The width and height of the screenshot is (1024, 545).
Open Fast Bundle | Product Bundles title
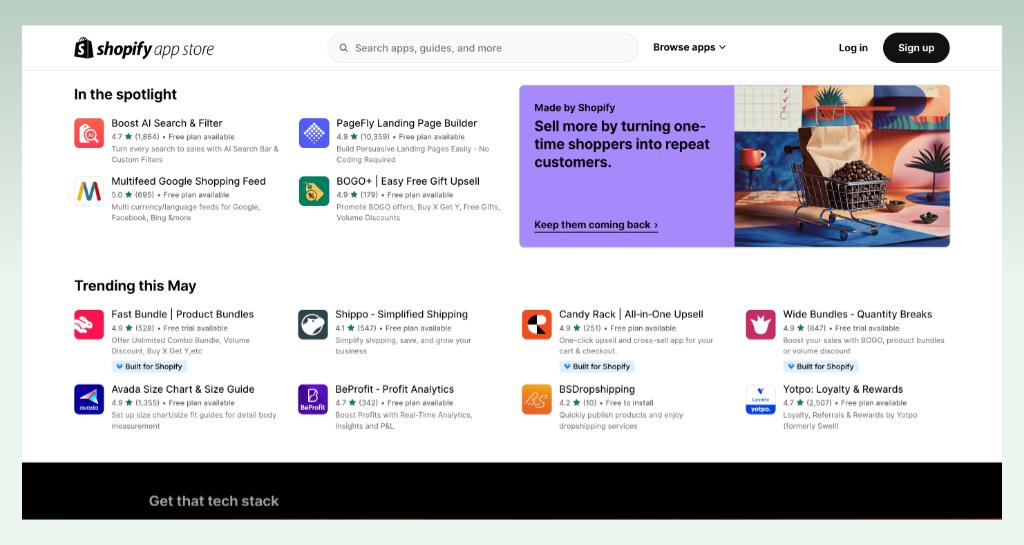point(182,314)
